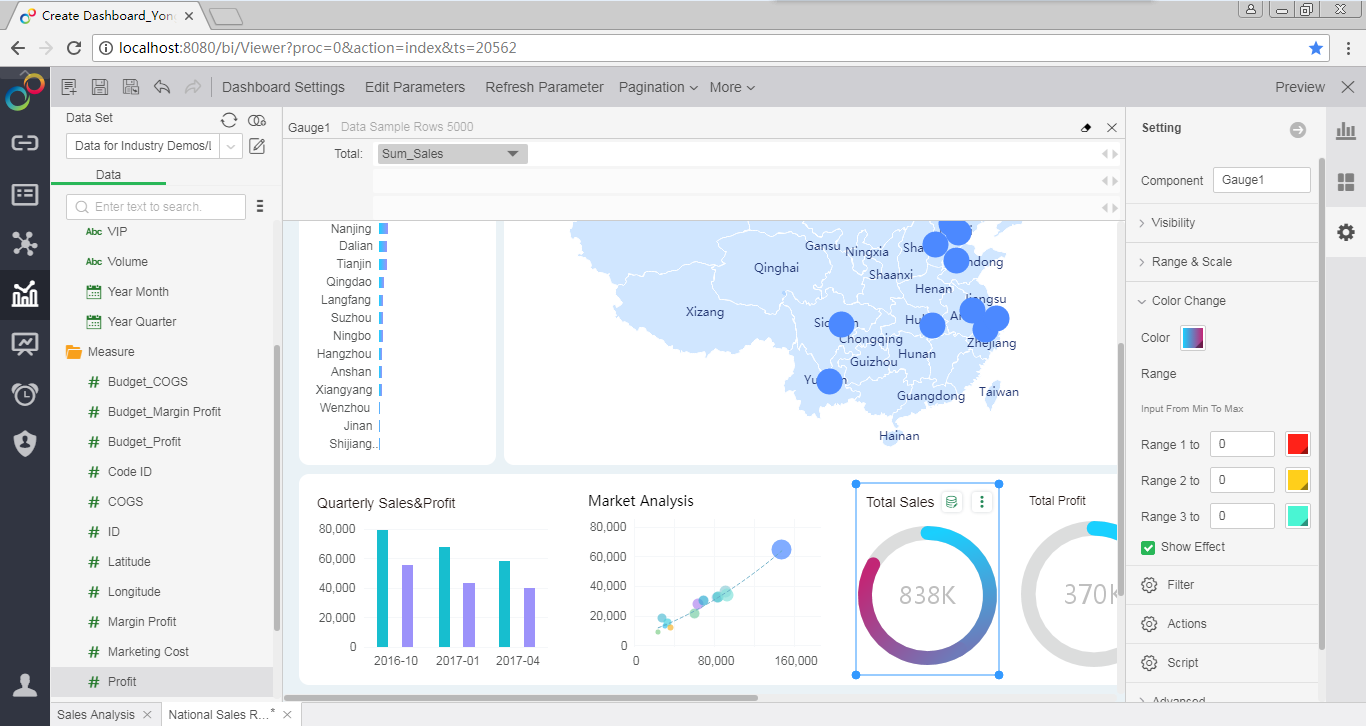Screen dimensions: 1366x726
Task: Click the save-as icon in toolbar
Action: (131, 87)
